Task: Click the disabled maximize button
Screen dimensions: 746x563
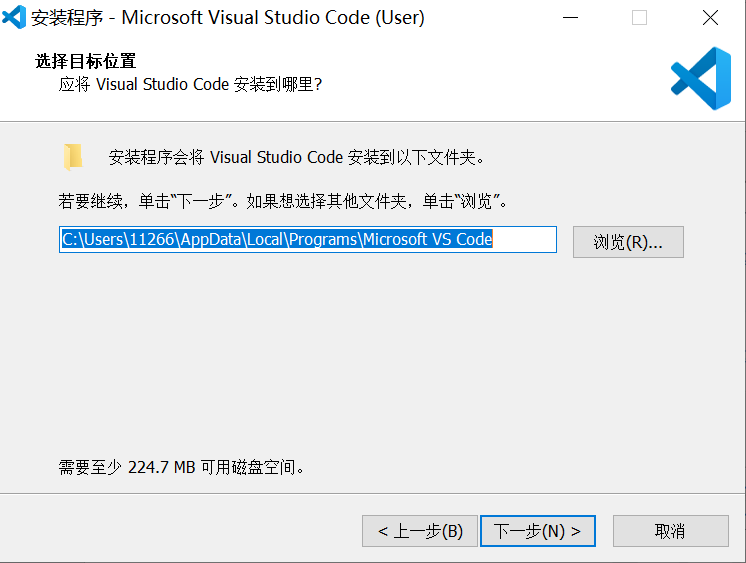Action: tap(639, 18)
